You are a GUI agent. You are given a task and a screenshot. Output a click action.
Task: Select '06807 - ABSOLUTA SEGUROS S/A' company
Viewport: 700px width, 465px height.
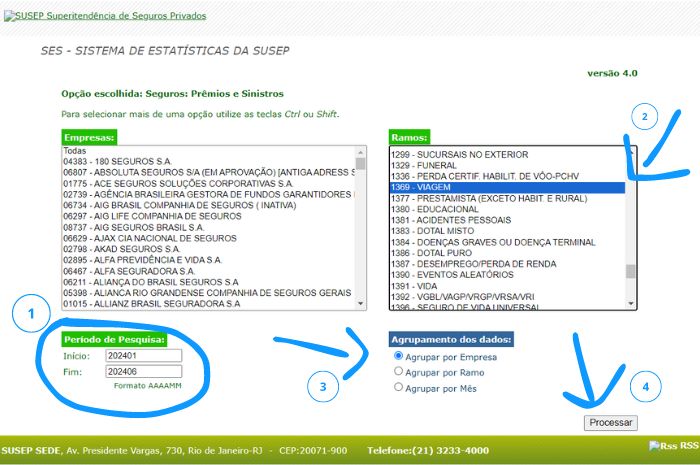point(208,172)
